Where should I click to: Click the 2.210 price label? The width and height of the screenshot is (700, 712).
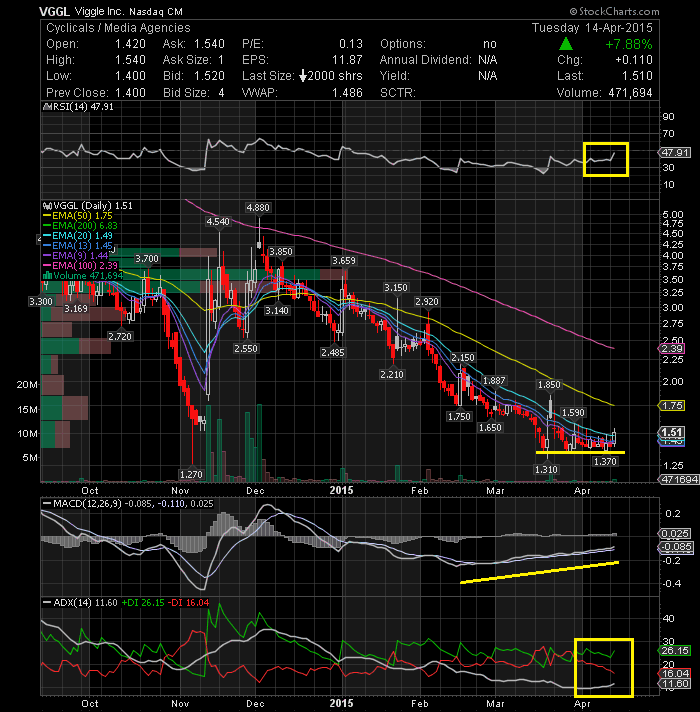(x=391, y=375)
